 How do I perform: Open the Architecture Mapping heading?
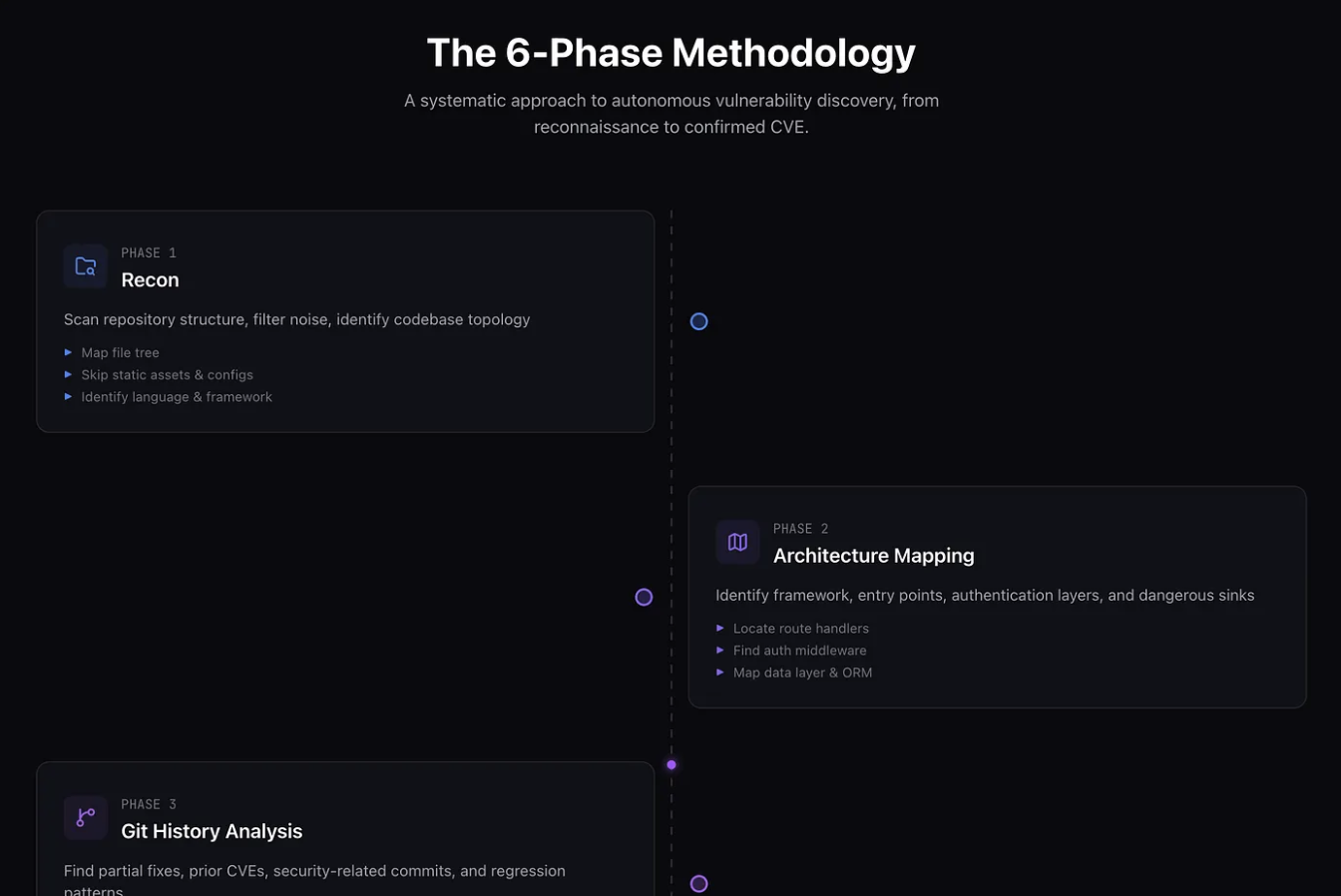pos(873,555)
